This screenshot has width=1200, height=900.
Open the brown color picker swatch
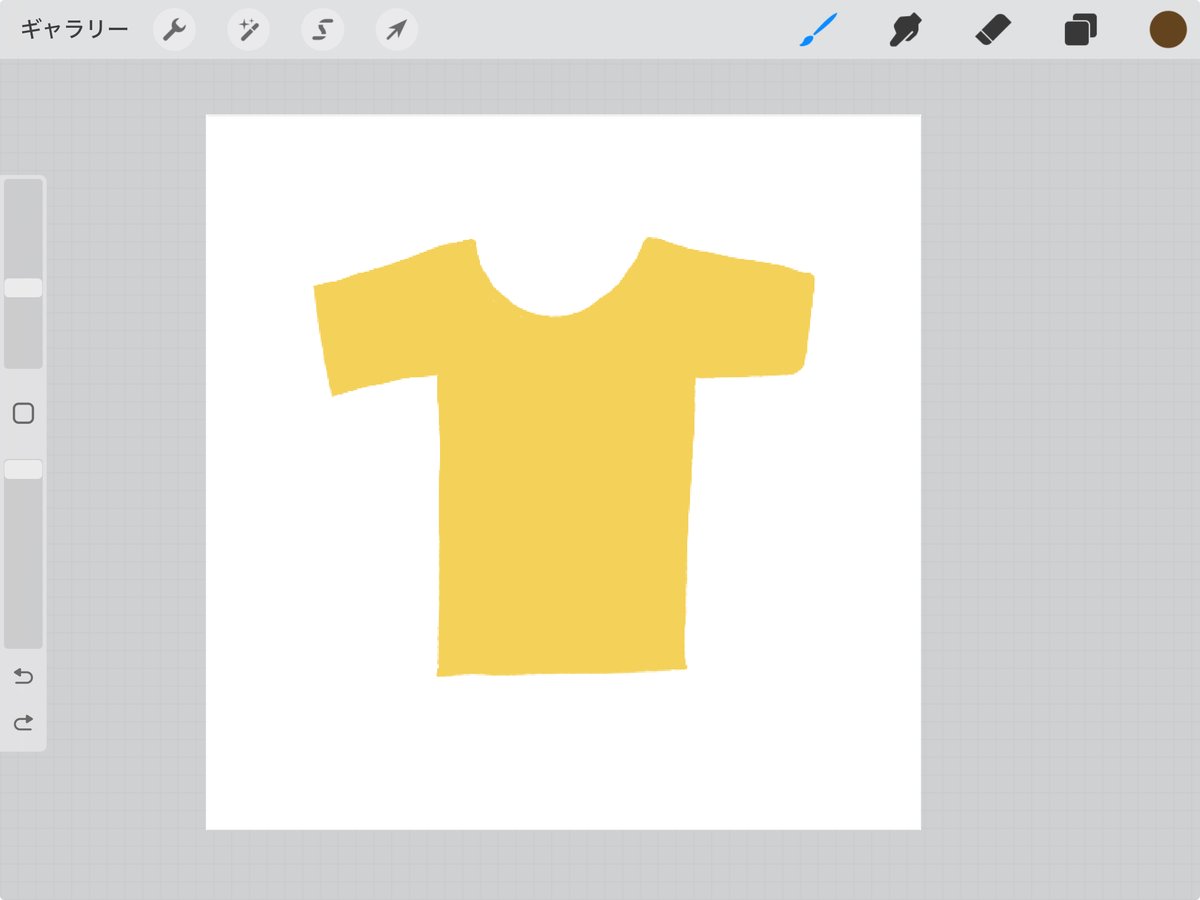[x=1168, y=30]
